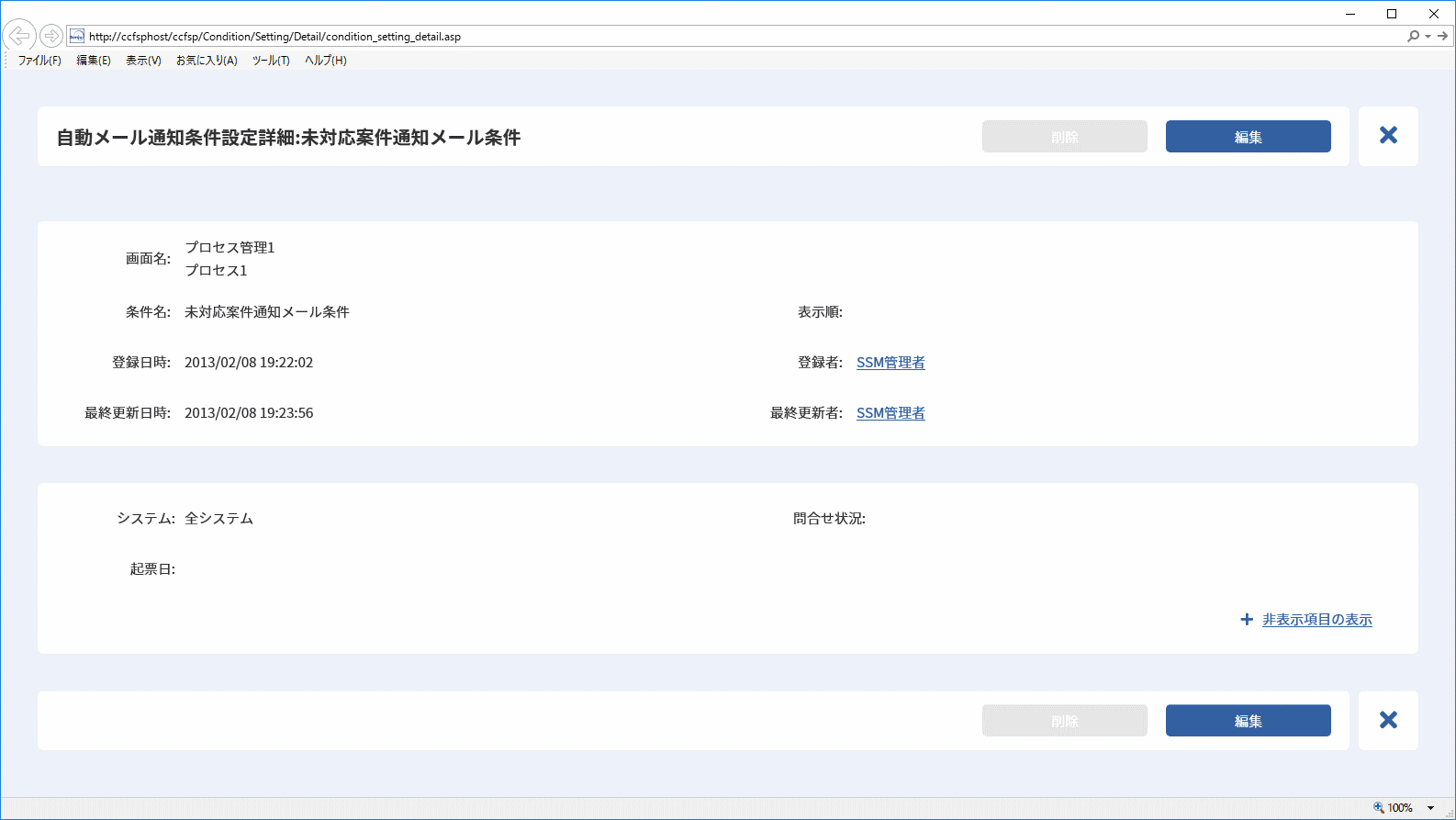
Task: Show hidden items via 非表示項目の表示 link
Action: [1316, 620]
